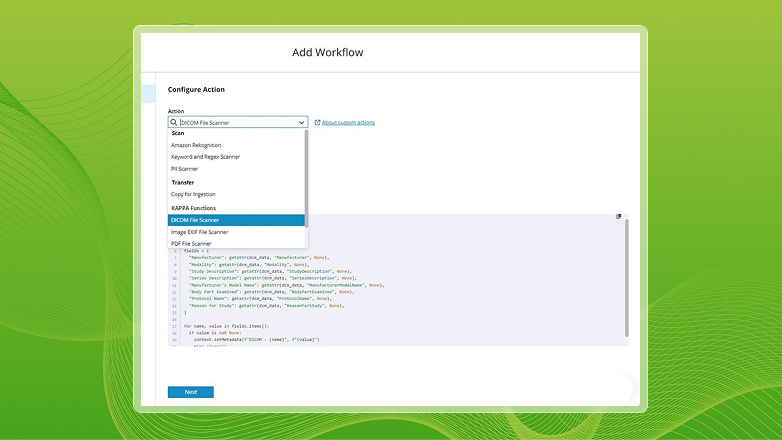Click the search magnifier icon in Action field
Viewport: 782px width, 440px height.
[x=174, y=122]
